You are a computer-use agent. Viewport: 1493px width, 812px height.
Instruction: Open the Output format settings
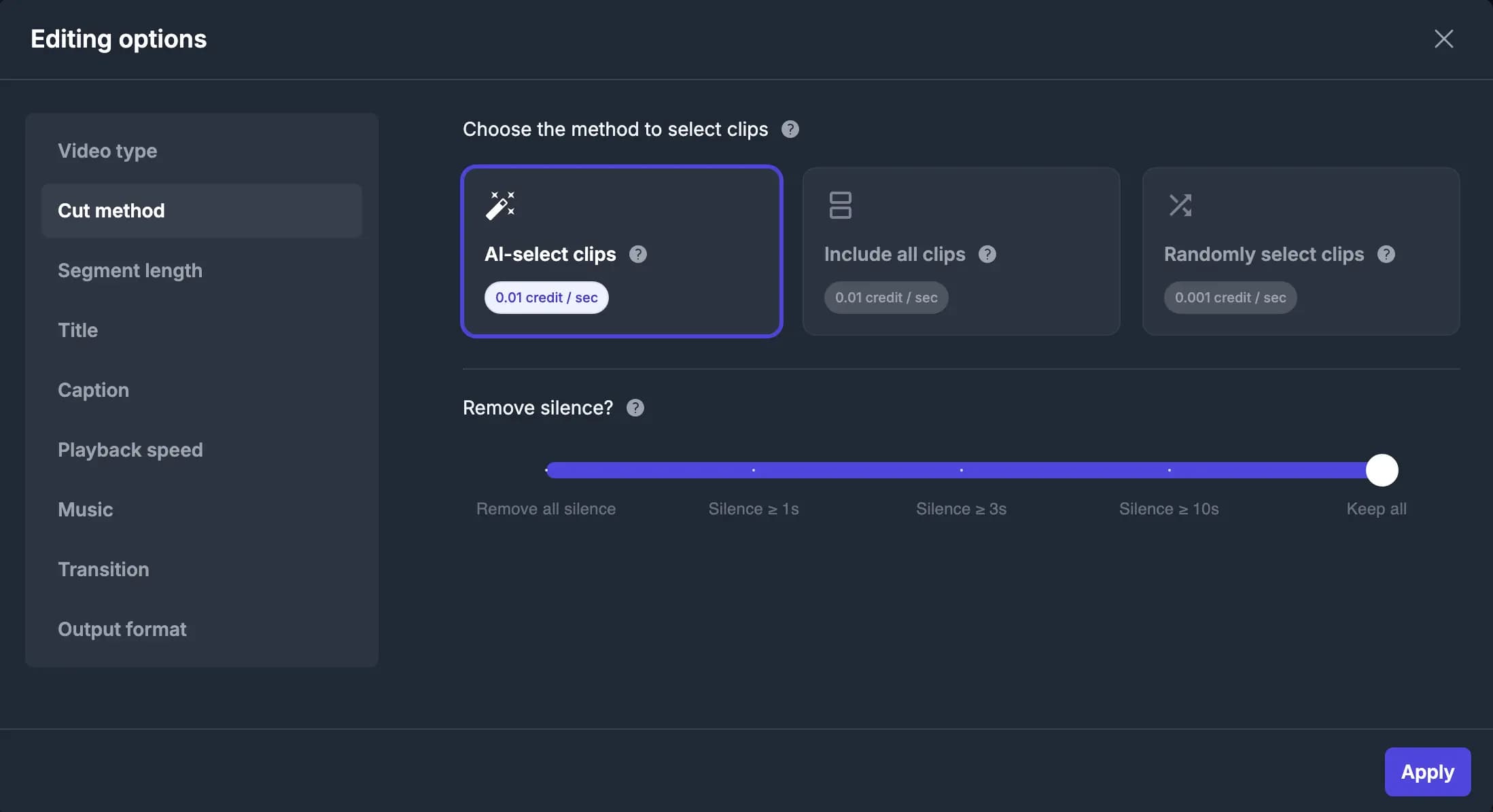pyautogui.click(x=122, y=629)
